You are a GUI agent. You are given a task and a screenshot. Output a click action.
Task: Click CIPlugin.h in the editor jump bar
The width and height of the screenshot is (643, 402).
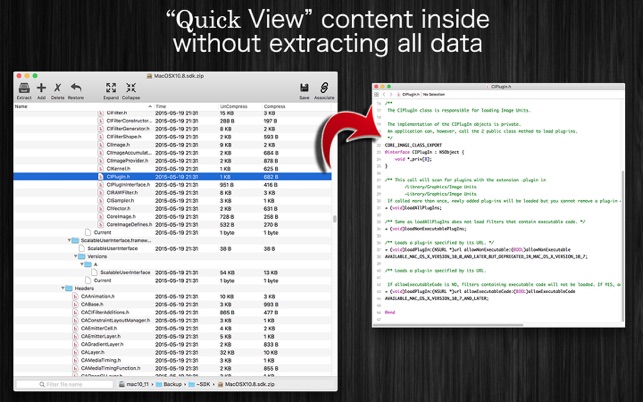(x=408, y=95)
